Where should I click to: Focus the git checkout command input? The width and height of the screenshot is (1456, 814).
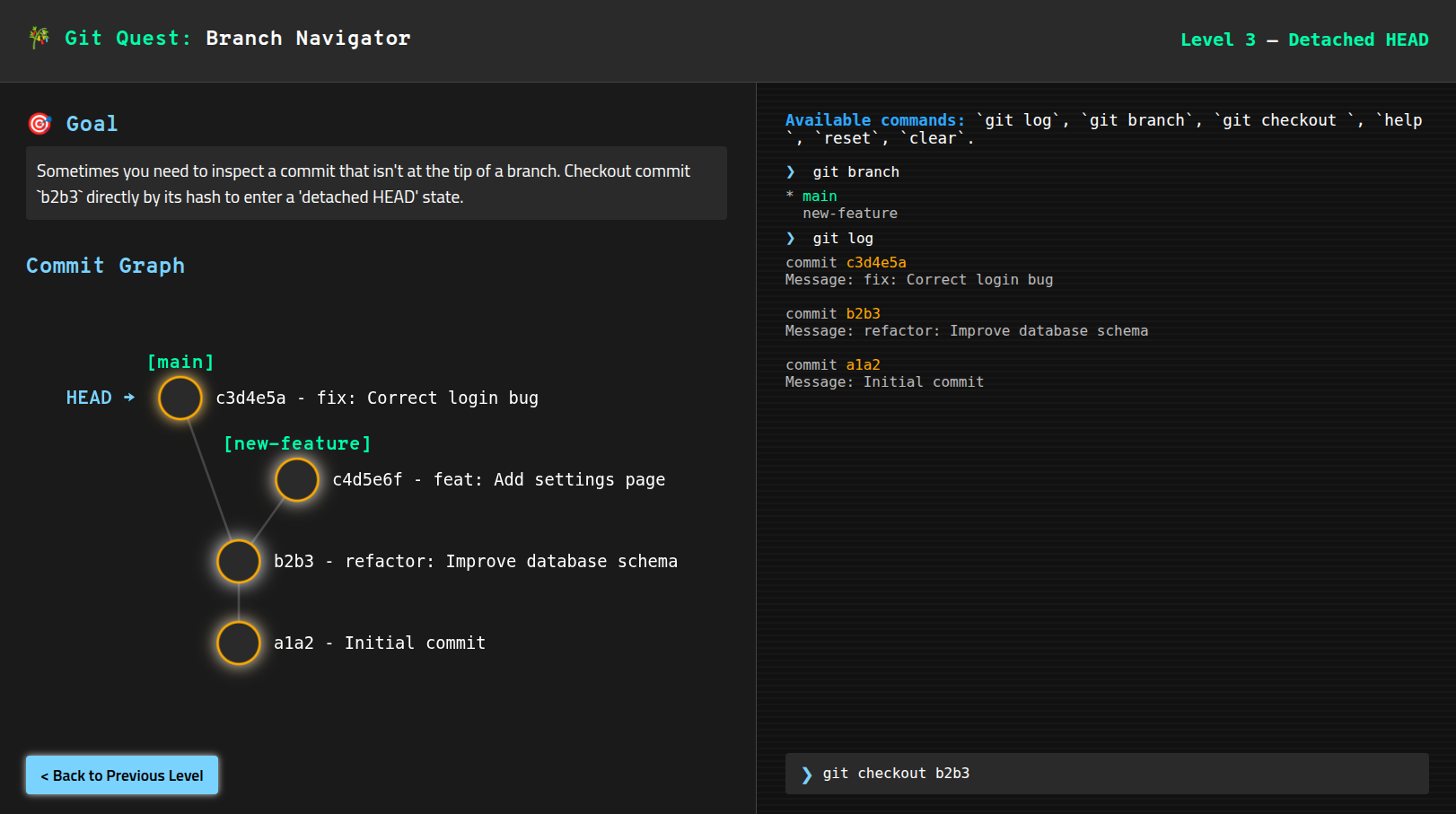[x=1107, y=774]
